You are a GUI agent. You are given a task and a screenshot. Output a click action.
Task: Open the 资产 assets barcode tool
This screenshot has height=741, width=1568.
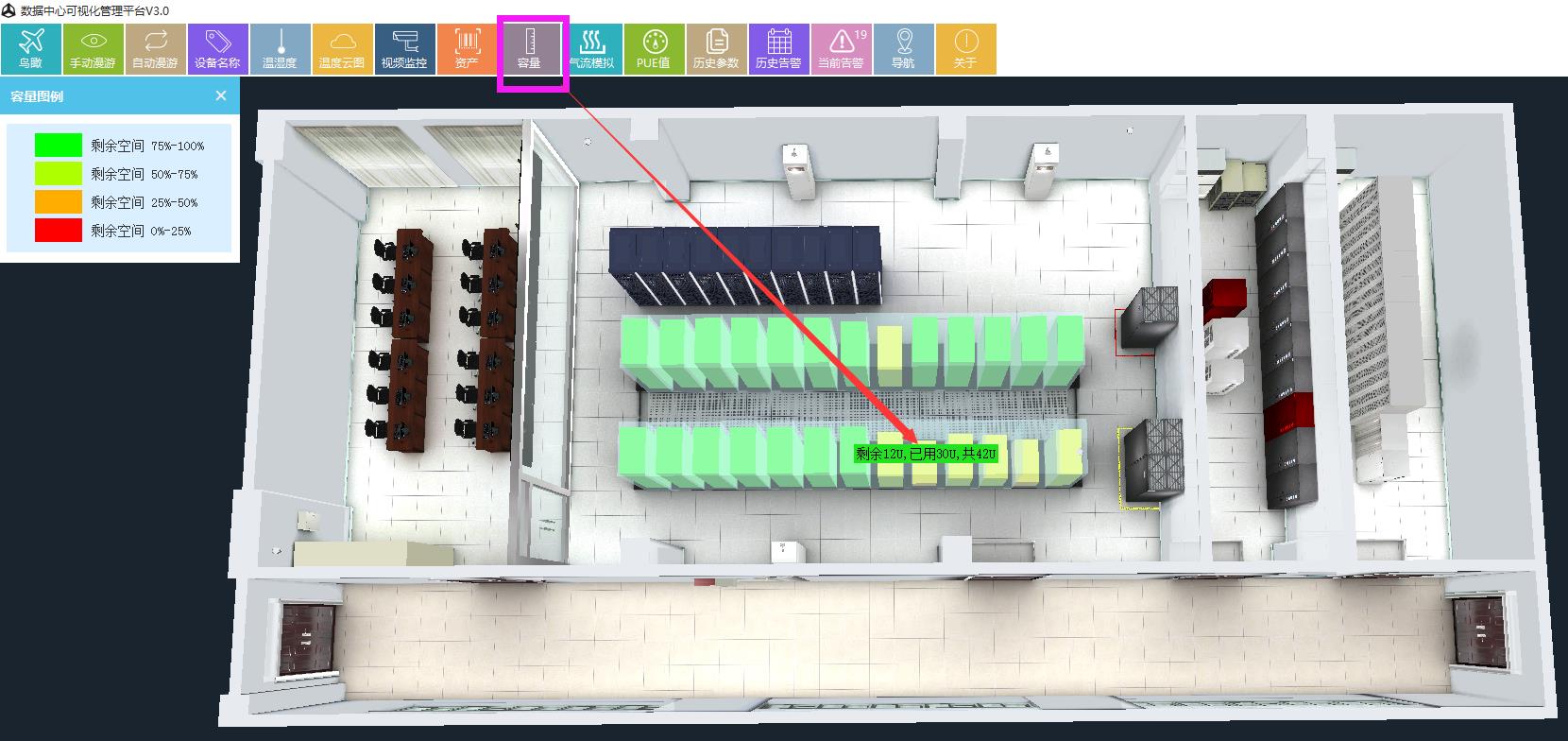coord(467,49)
